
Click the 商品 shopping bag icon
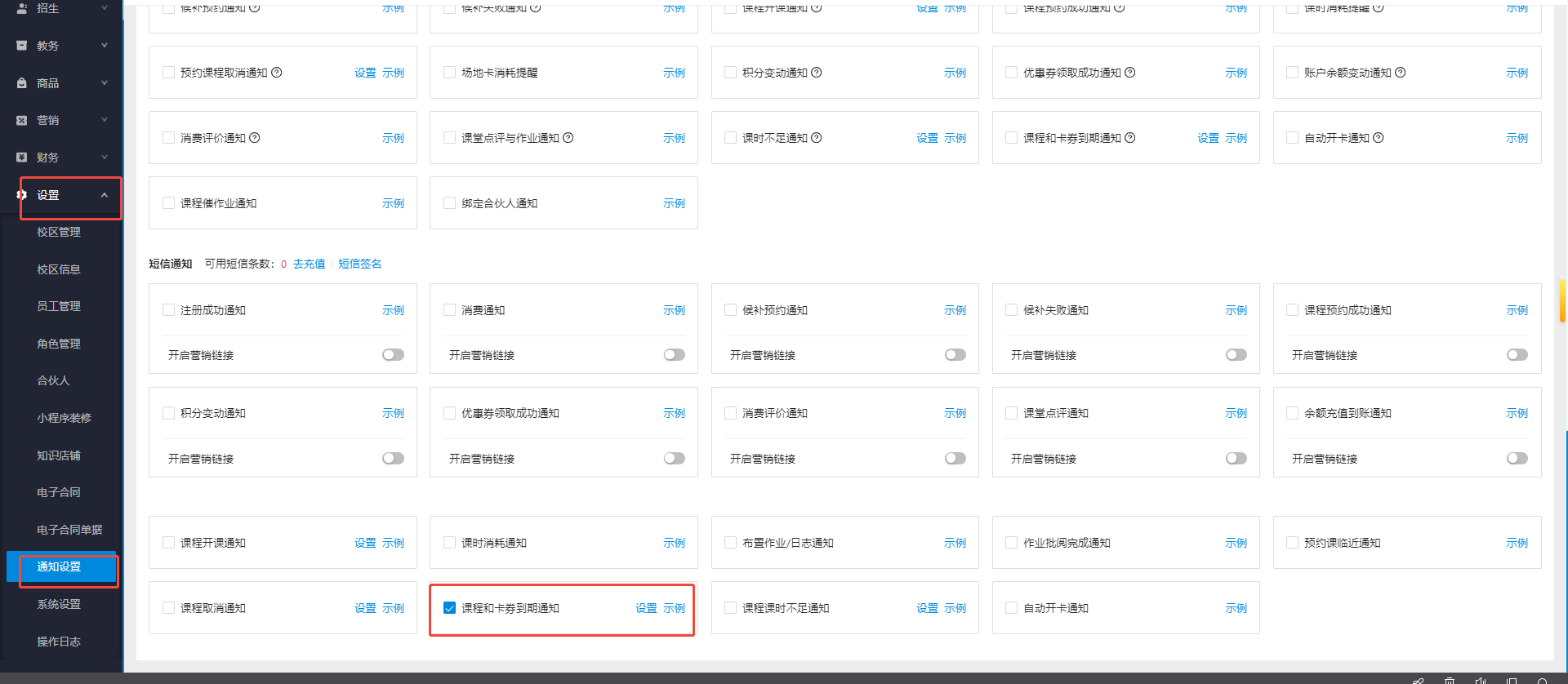[22, 83]
